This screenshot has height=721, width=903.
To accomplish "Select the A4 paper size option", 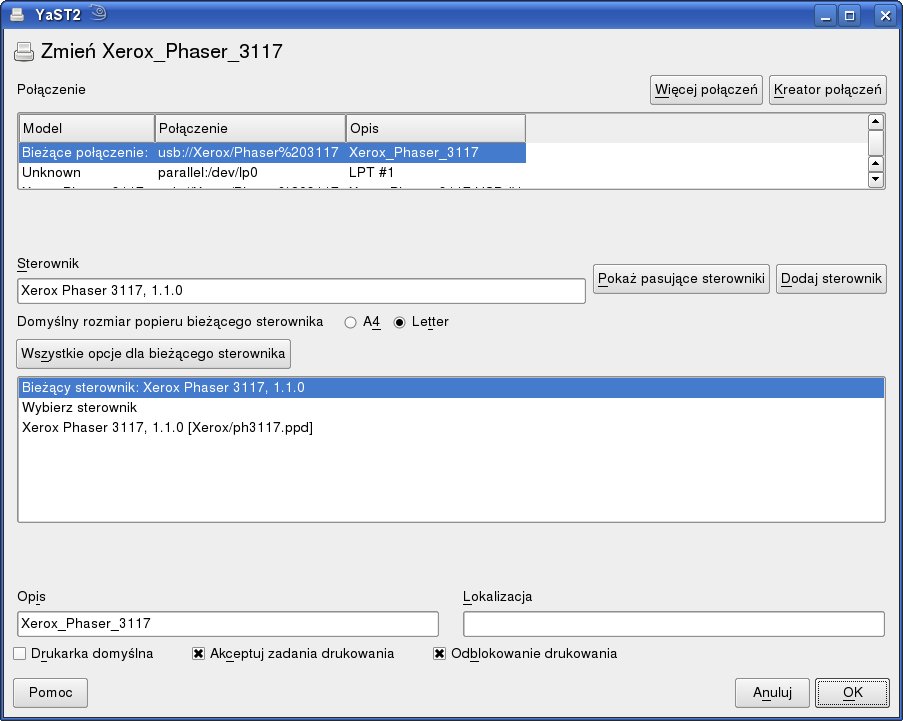I will pyautogui.click(x=350, y=322).
